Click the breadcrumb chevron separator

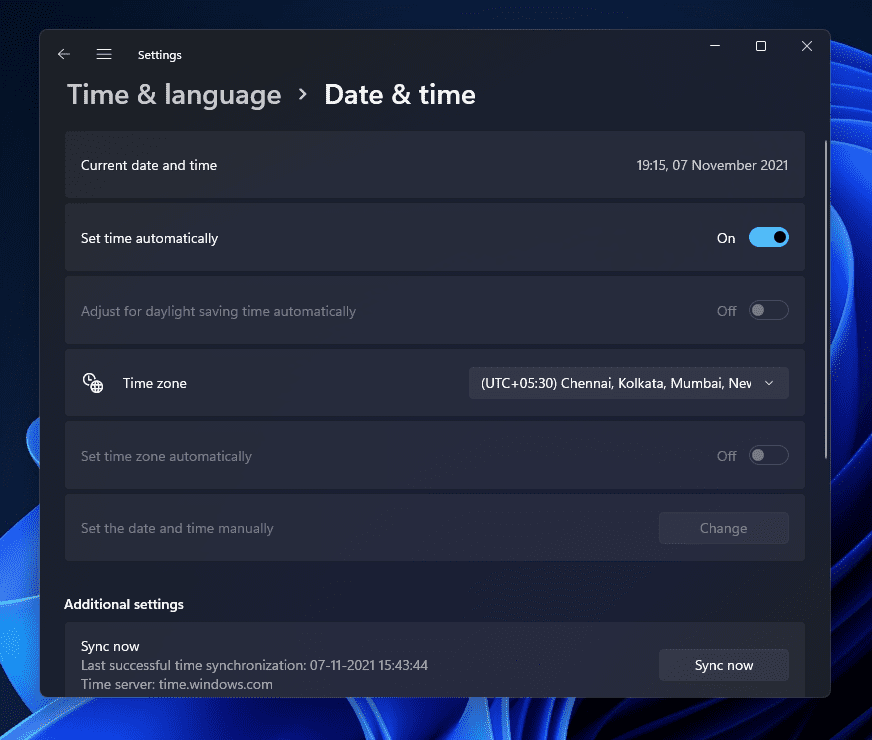pos(303,95)
